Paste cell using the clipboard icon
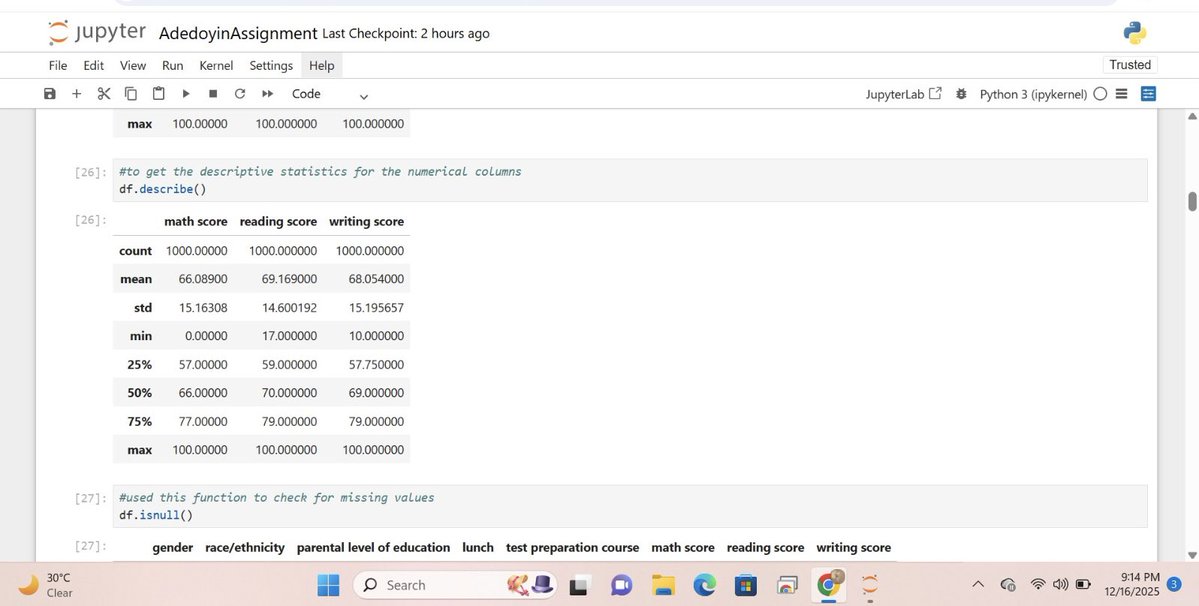 (x=158, y=93)
